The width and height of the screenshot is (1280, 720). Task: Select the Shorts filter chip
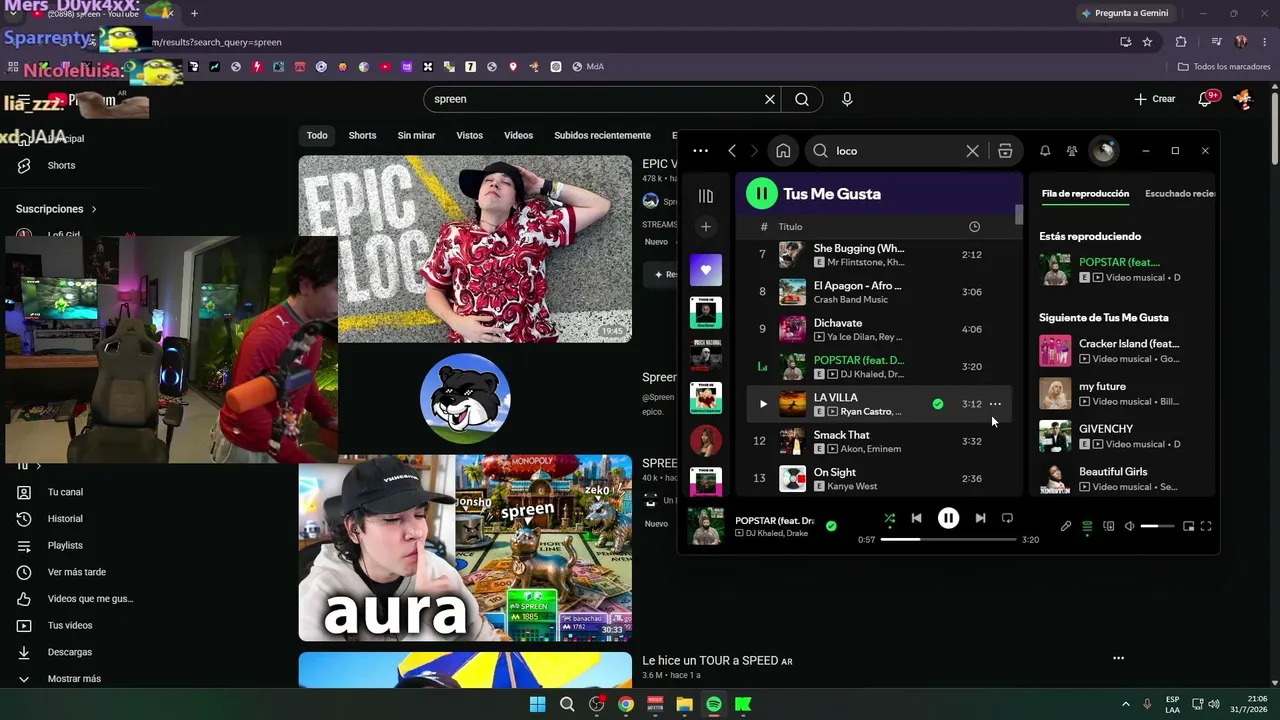[362, 135]
